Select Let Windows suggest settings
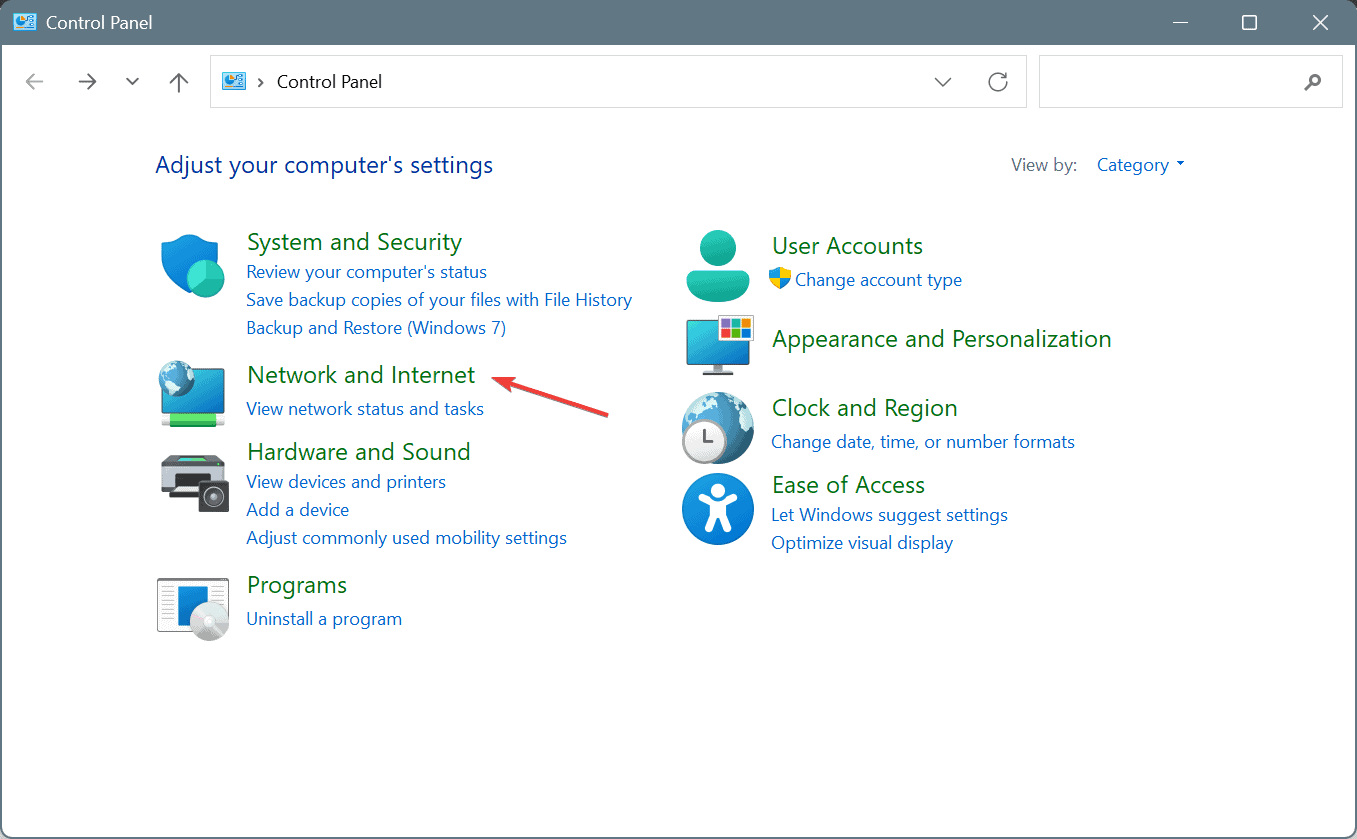This screenshot has height=839, width=1357. pyautogui.click(x=889, y=515)
